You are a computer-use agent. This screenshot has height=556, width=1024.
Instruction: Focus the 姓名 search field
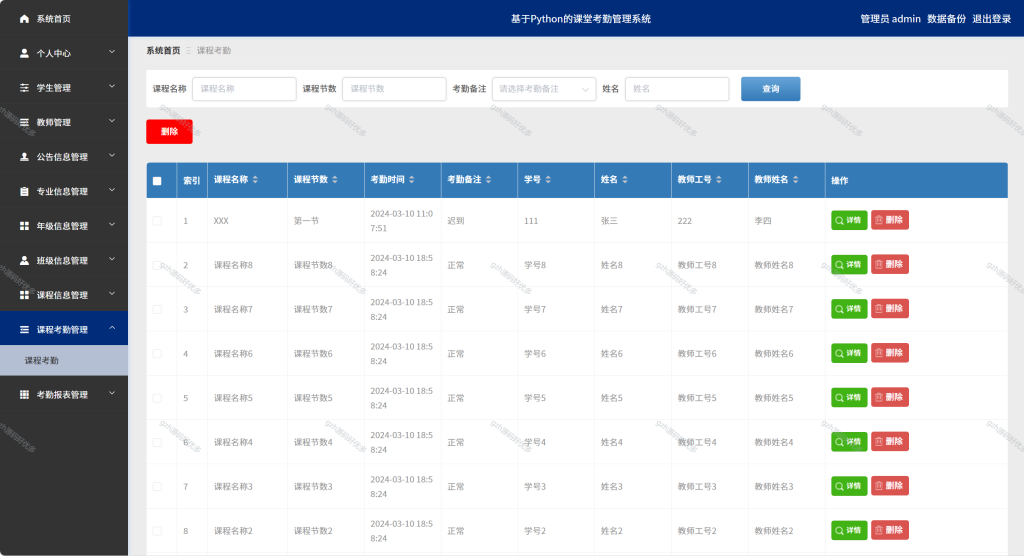[677, 89]
